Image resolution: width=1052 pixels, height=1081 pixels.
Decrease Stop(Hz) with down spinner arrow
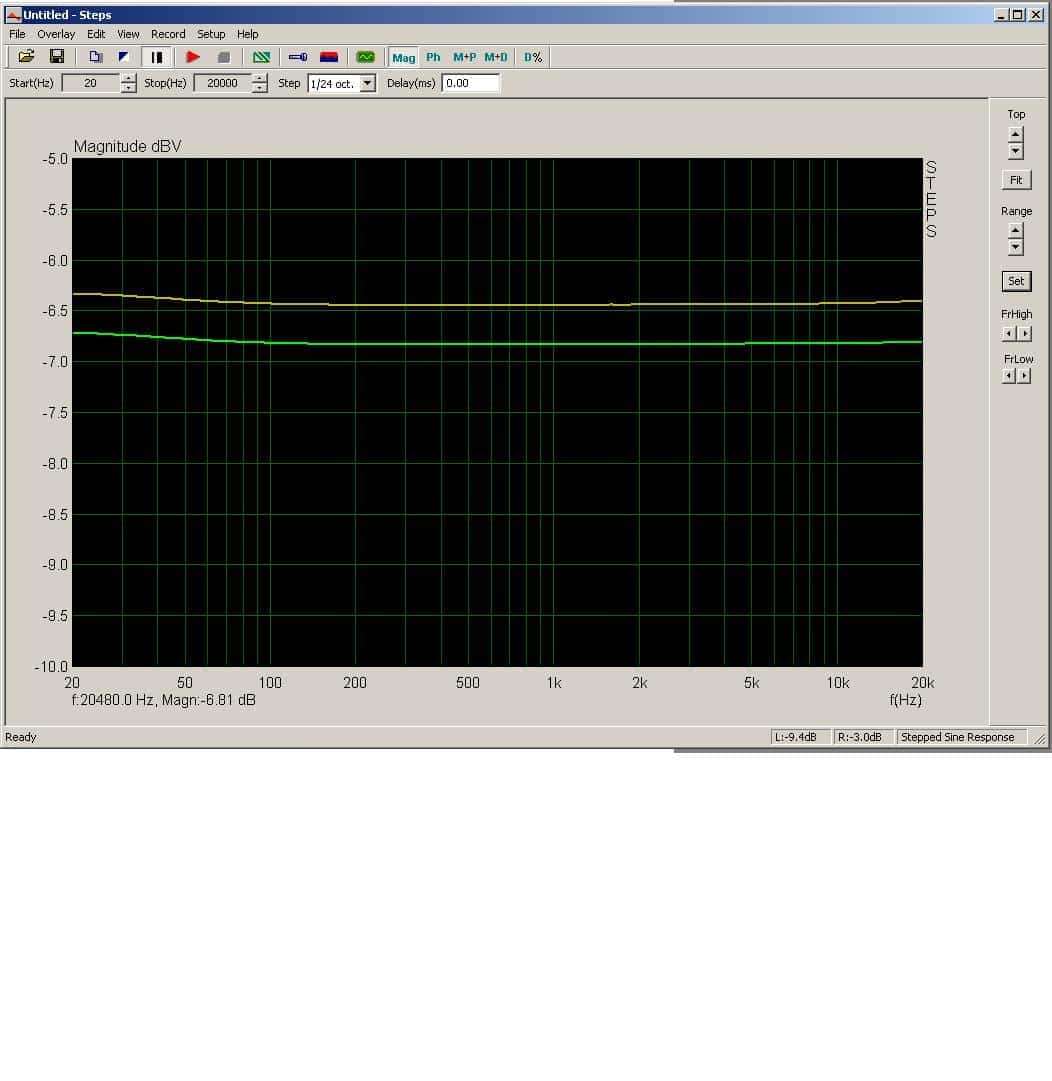(259, 88)
